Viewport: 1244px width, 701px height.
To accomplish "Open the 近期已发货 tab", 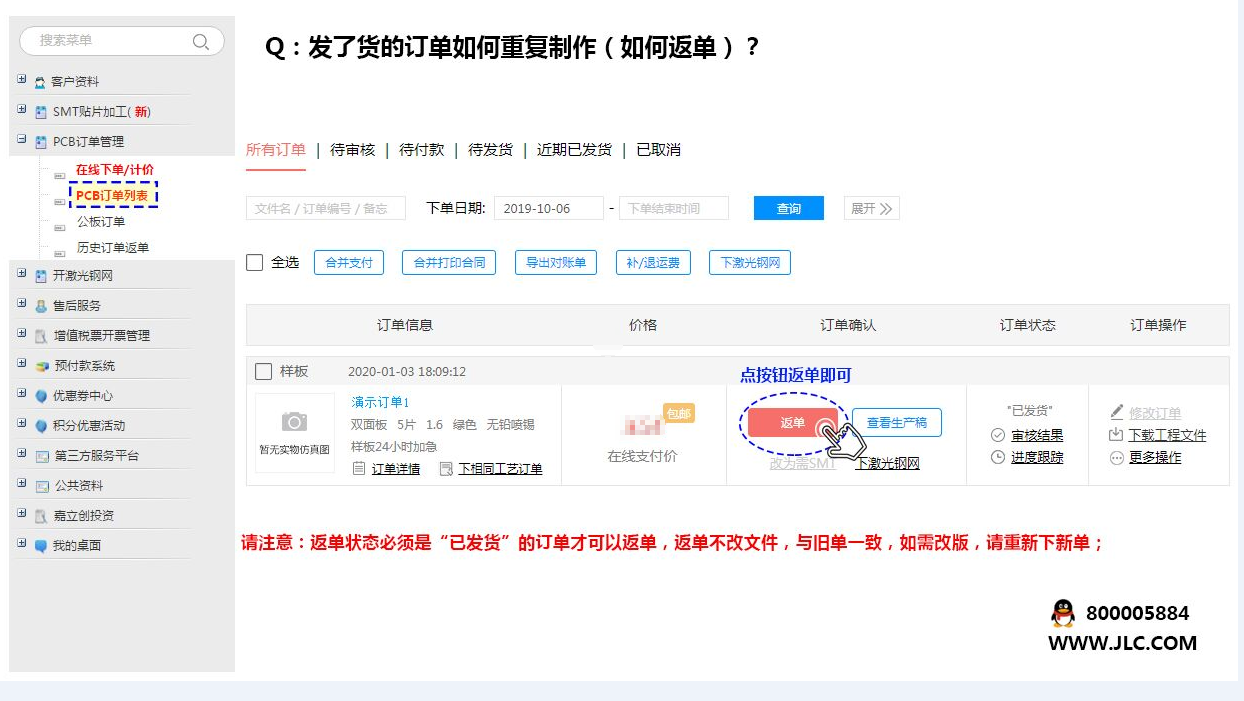I will click(574, 150).
